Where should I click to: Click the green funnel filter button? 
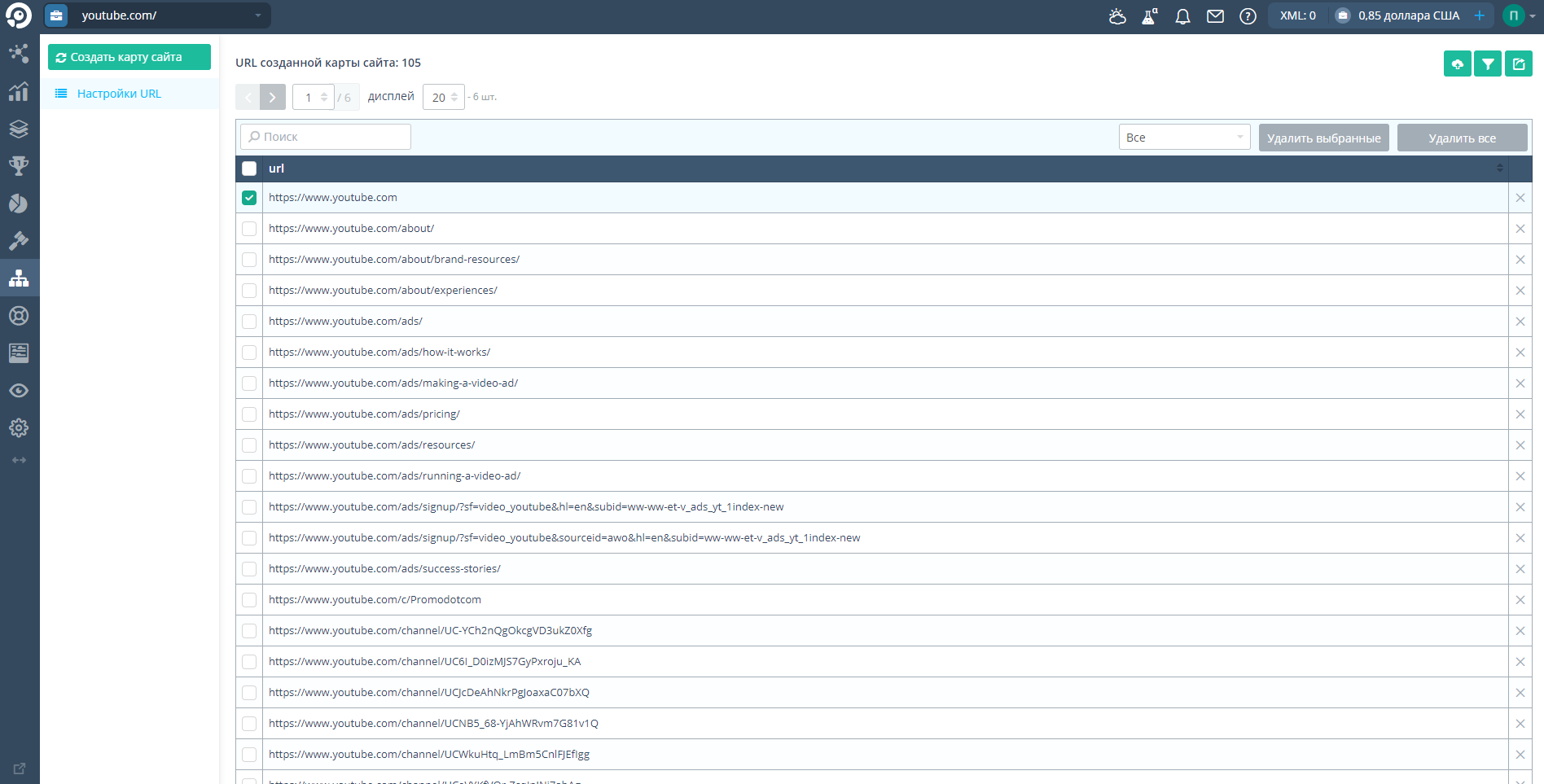pyautogui.click(x=1488, y=64)
